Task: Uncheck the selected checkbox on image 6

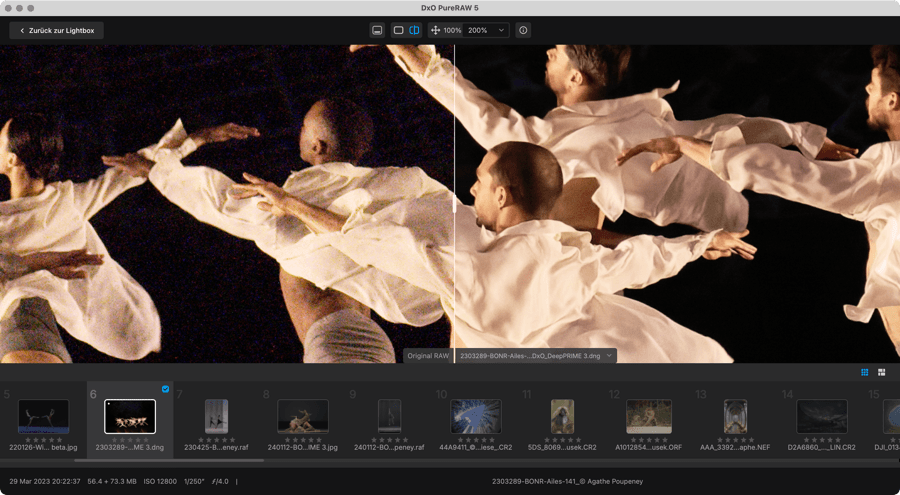Action: click(x=165, y=389)
